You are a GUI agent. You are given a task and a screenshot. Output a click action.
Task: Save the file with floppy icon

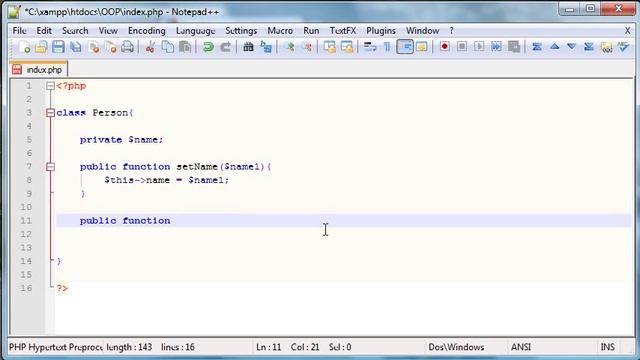tap(58, 47)
